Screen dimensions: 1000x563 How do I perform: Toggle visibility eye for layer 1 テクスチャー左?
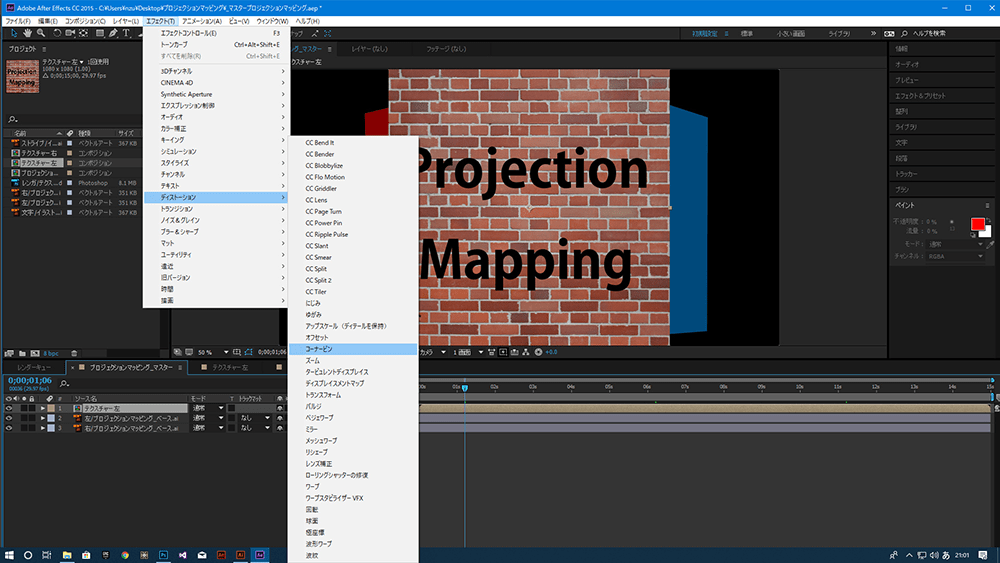(x=9, y=408)
